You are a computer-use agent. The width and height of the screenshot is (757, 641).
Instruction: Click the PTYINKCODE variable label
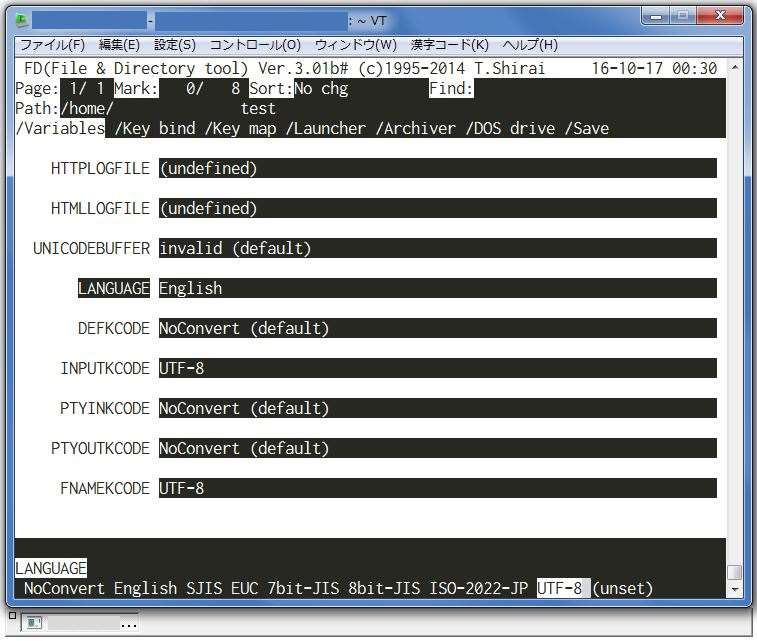click(105, 409)
